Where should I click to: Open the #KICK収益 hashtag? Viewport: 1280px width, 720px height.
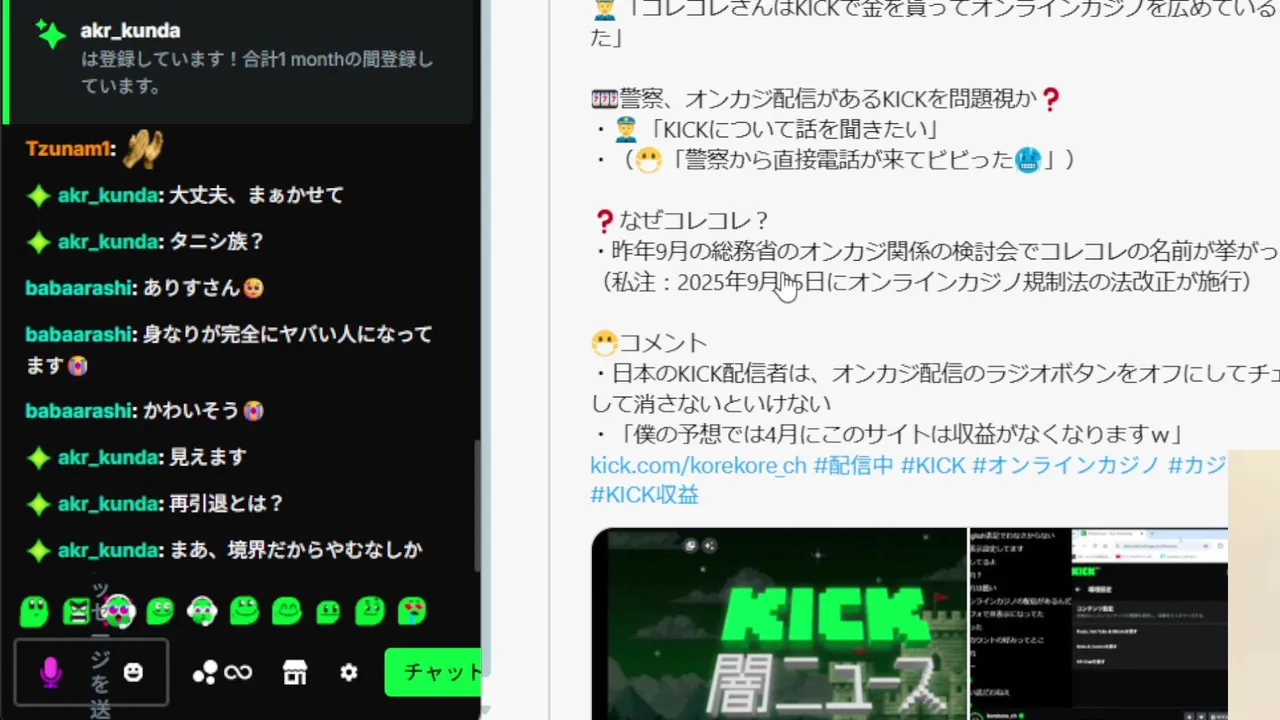point(644,495)
